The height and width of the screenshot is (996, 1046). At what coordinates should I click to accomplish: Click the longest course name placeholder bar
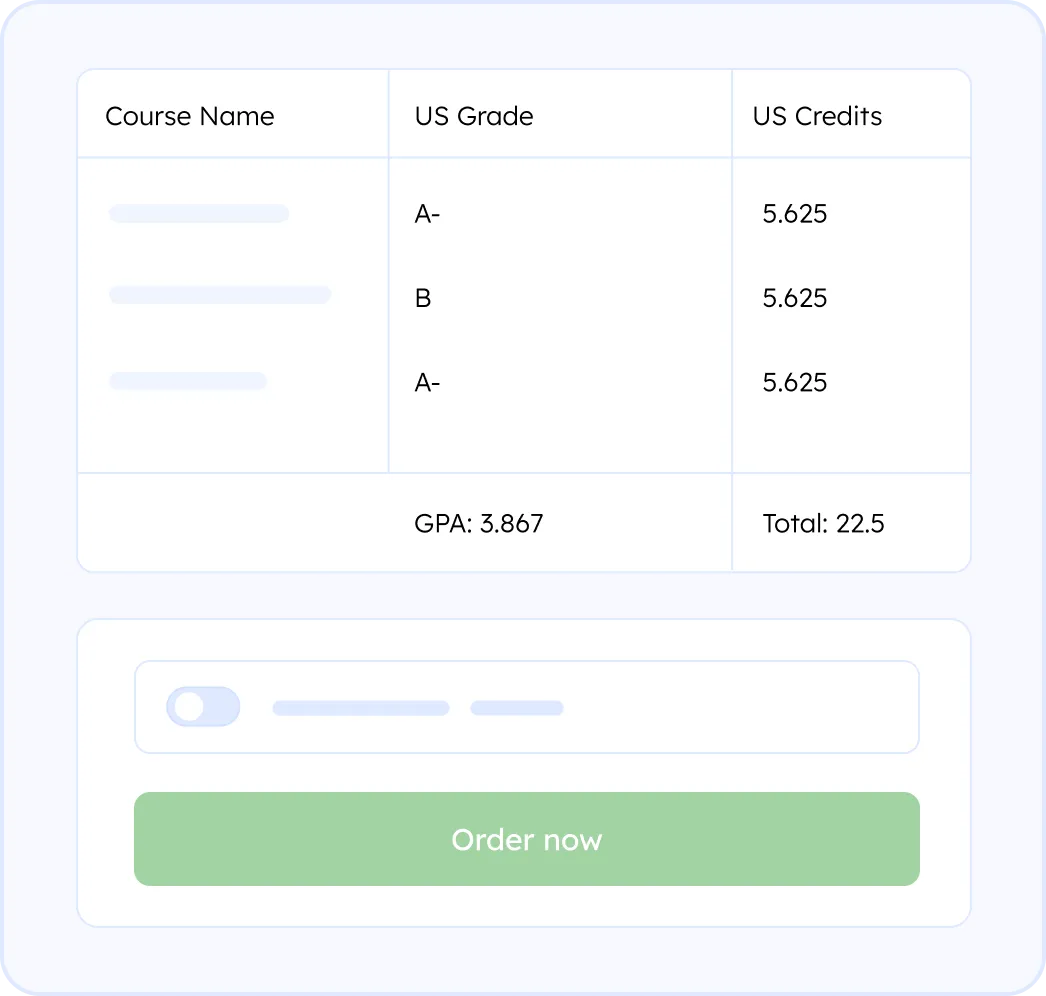pos(219,295)
